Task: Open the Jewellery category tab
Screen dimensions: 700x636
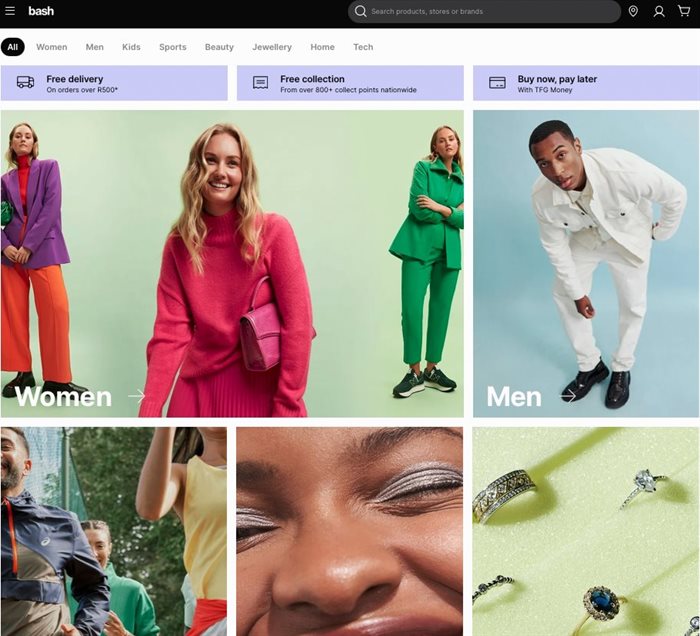Action: pos(272,47)
